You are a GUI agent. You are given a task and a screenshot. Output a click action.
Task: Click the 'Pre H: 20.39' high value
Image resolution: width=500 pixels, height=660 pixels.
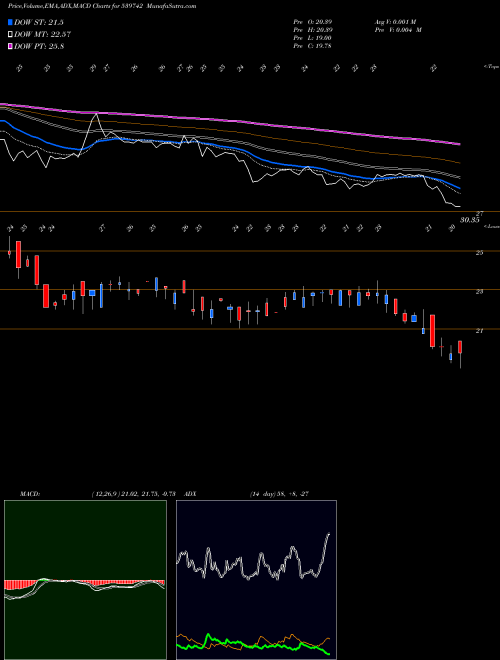312,29
